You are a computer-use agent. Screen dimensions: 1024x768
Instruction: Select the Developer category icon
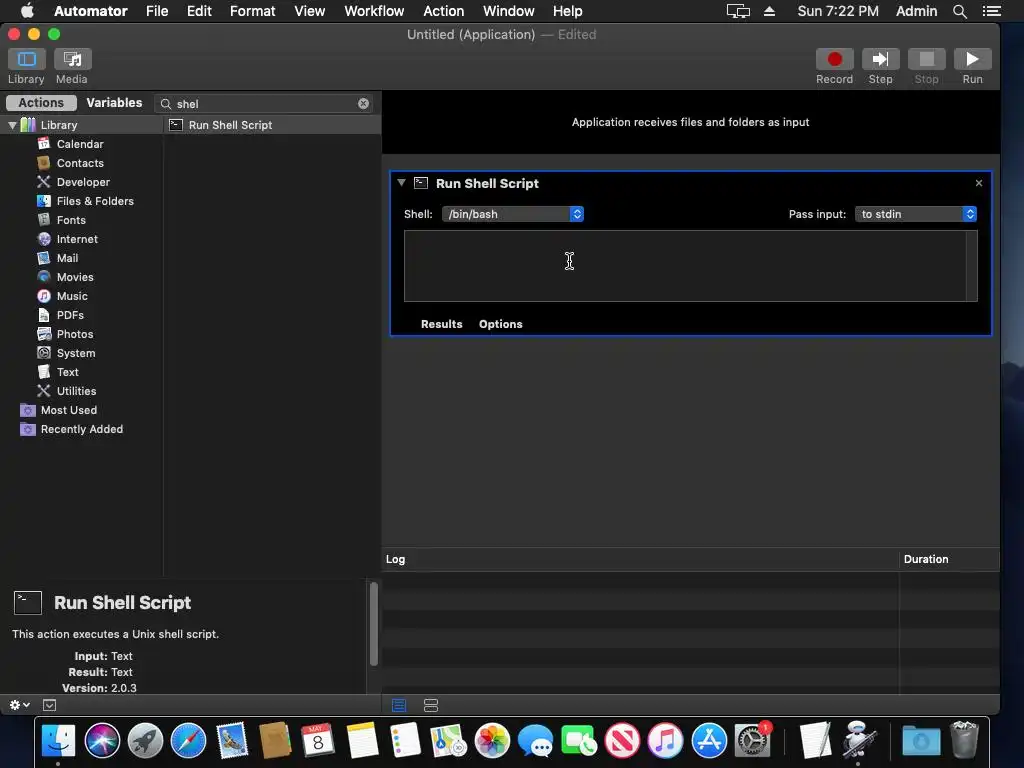[x=44, y=182]
